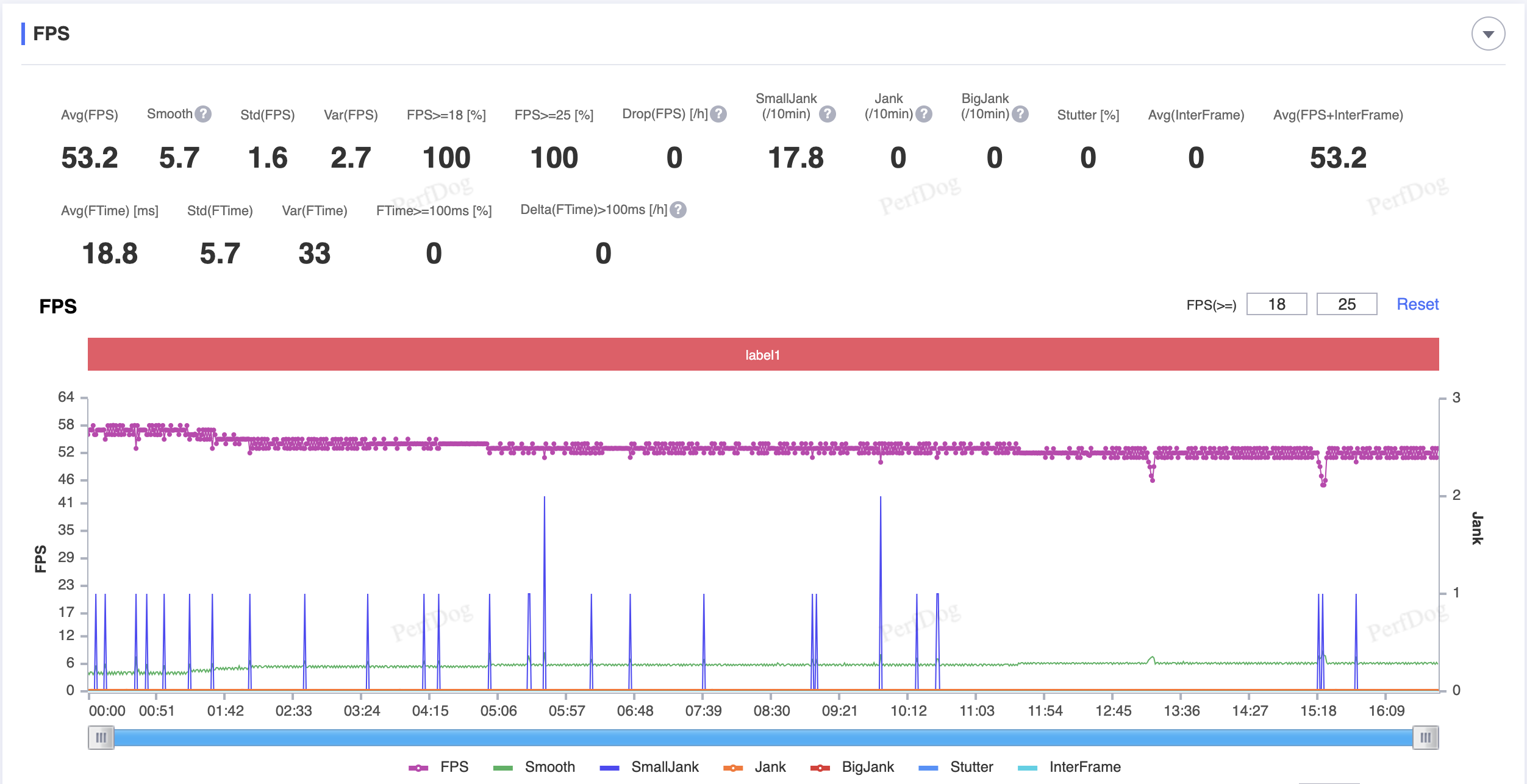
Task: Click the FPS threshold field showing 18
Action: pyautogui.click(x=1276, y=304)
